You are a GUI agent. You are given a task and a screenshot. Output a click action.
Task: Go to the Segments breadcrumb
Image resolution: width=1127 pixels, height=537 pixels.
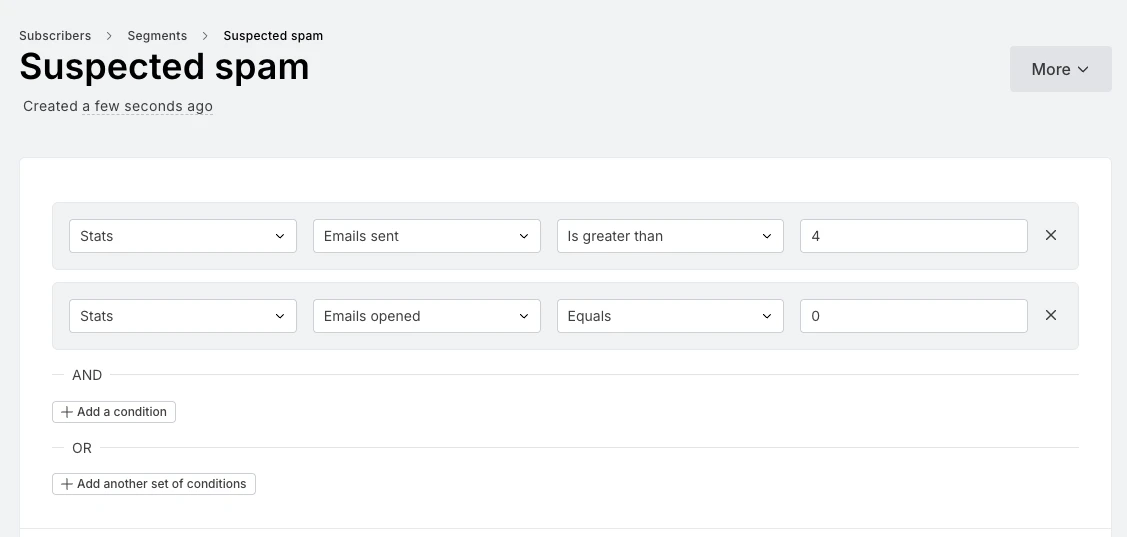click(x=157, y=36)
